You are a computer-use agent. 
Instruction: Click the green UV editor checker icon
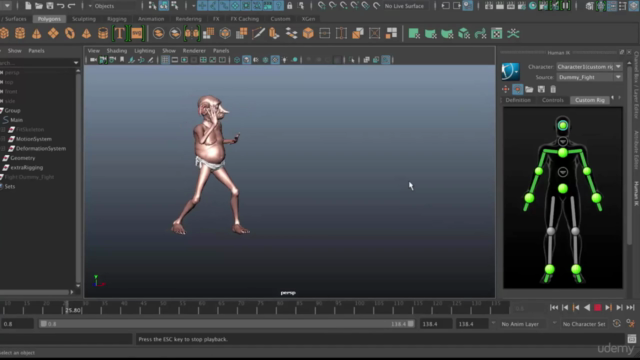497,33
